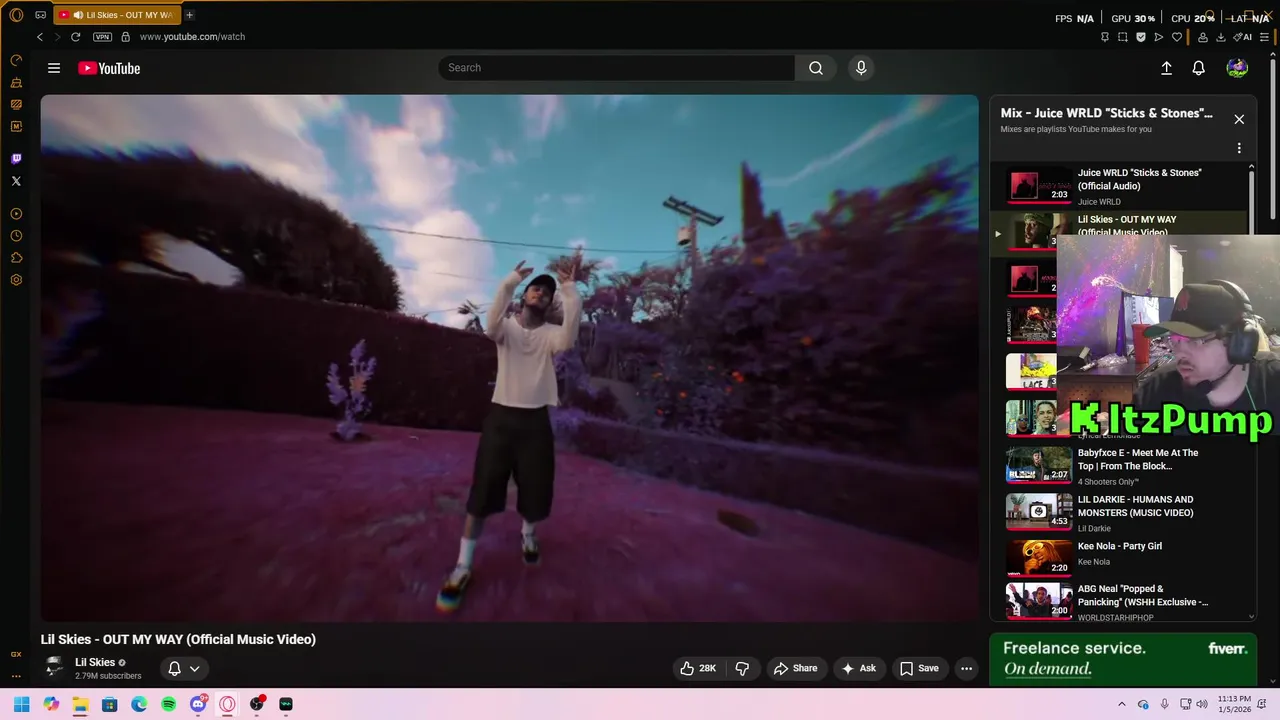
Task: Open YouTube notifications bell in header
Action: pos(1198,68)
